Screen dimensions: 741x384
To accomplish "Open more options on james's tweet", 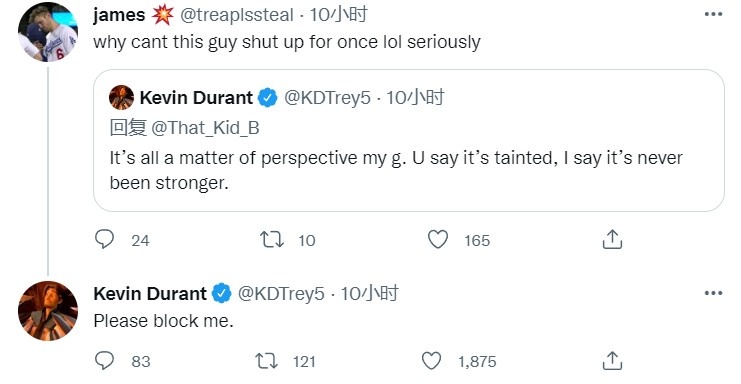I will (713, 14).
